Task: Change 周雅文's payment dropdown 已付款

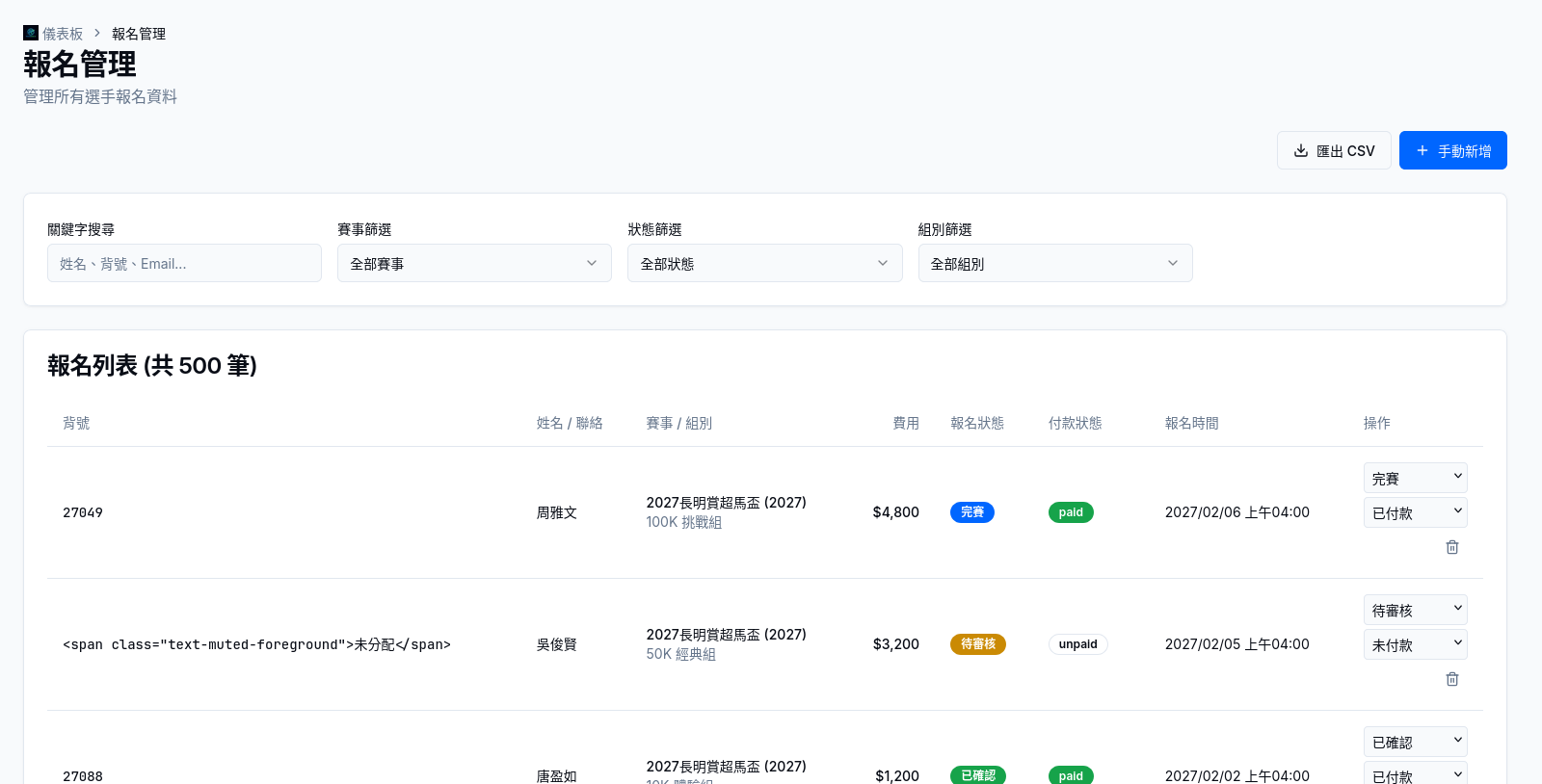Action: (x=1415, y=512)
